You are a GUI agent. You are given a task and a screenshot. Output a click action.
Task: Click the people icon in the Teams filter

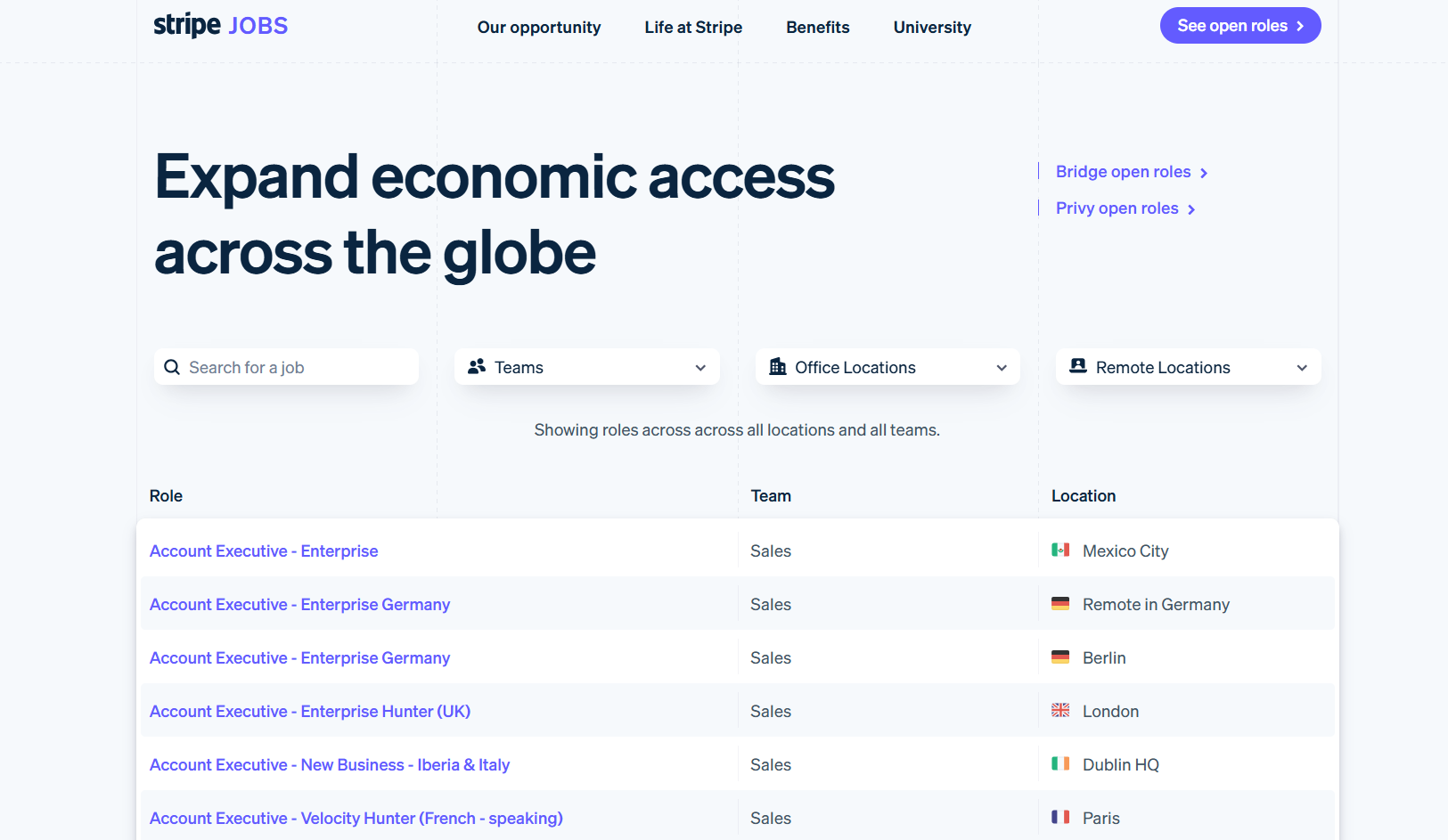(x=476, y=366)
